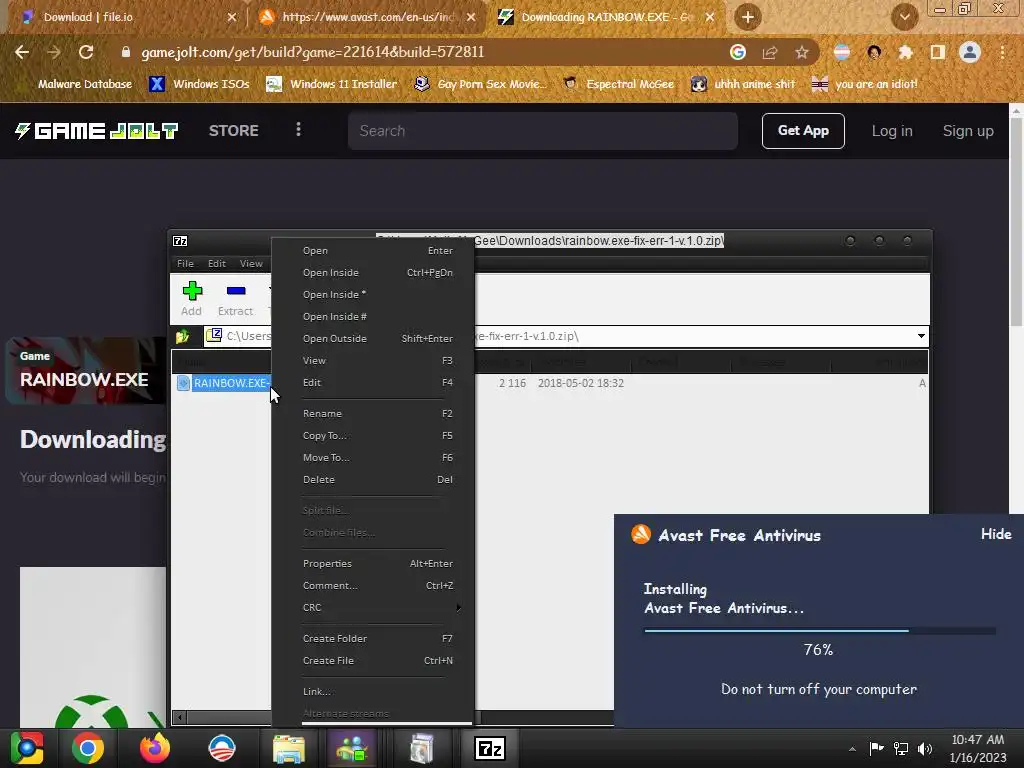Image resolution: width=1024 pixels, height=768 pixels.
Task: Click the 7-Zip Extract button
Action: 235,299
